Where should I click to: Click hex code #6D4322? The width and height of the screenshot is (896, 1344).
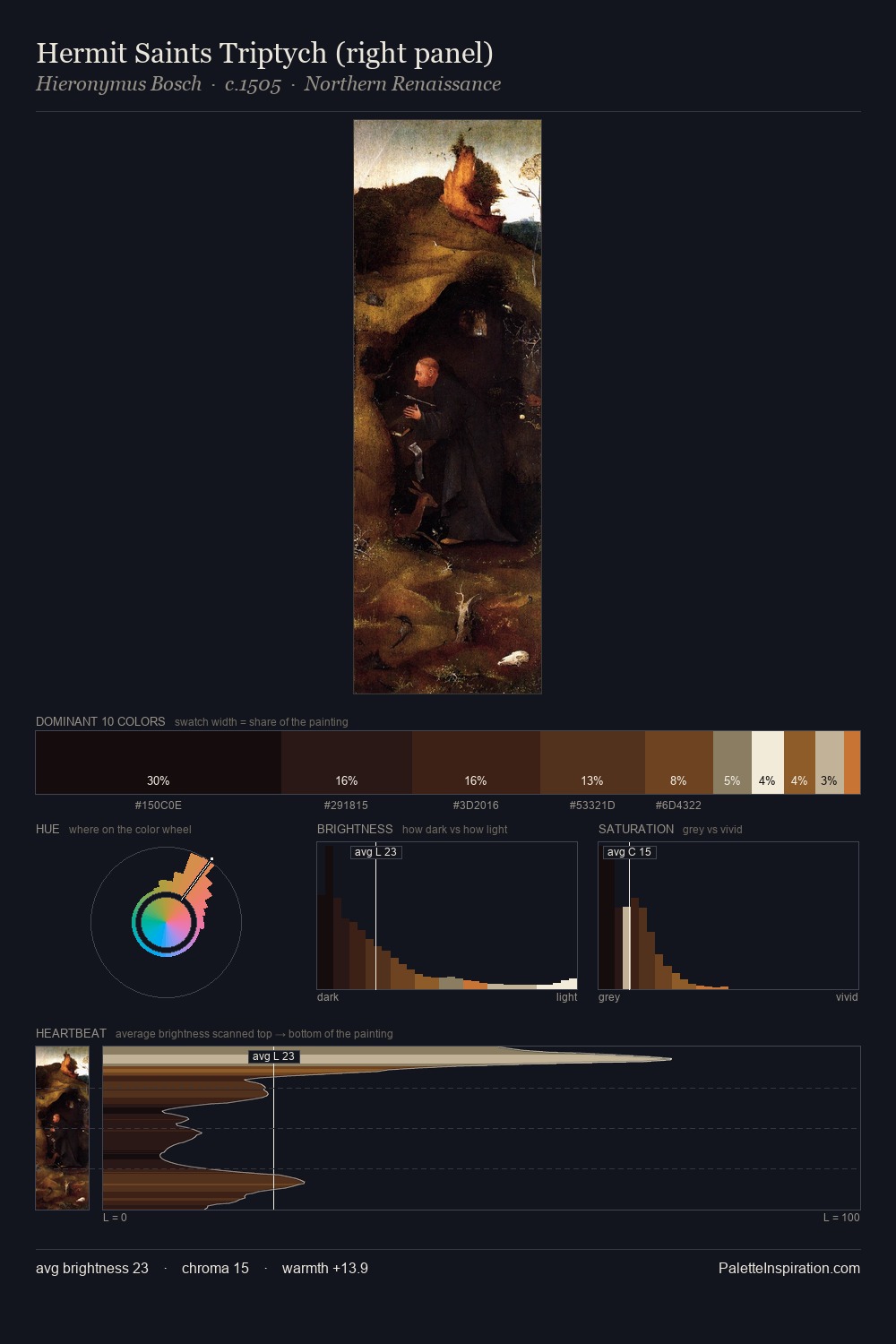click(678, 806)
